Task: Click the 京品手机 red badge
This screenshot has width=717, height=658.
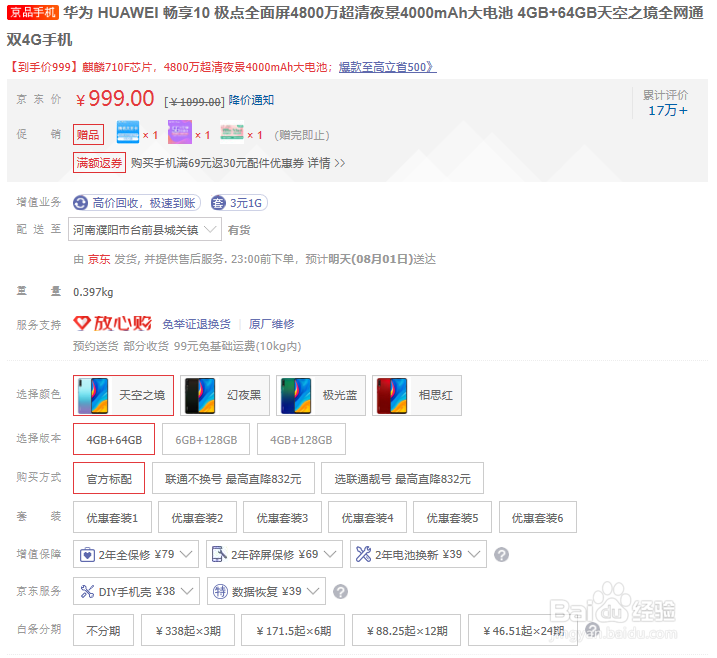Action: pos(33,12)
